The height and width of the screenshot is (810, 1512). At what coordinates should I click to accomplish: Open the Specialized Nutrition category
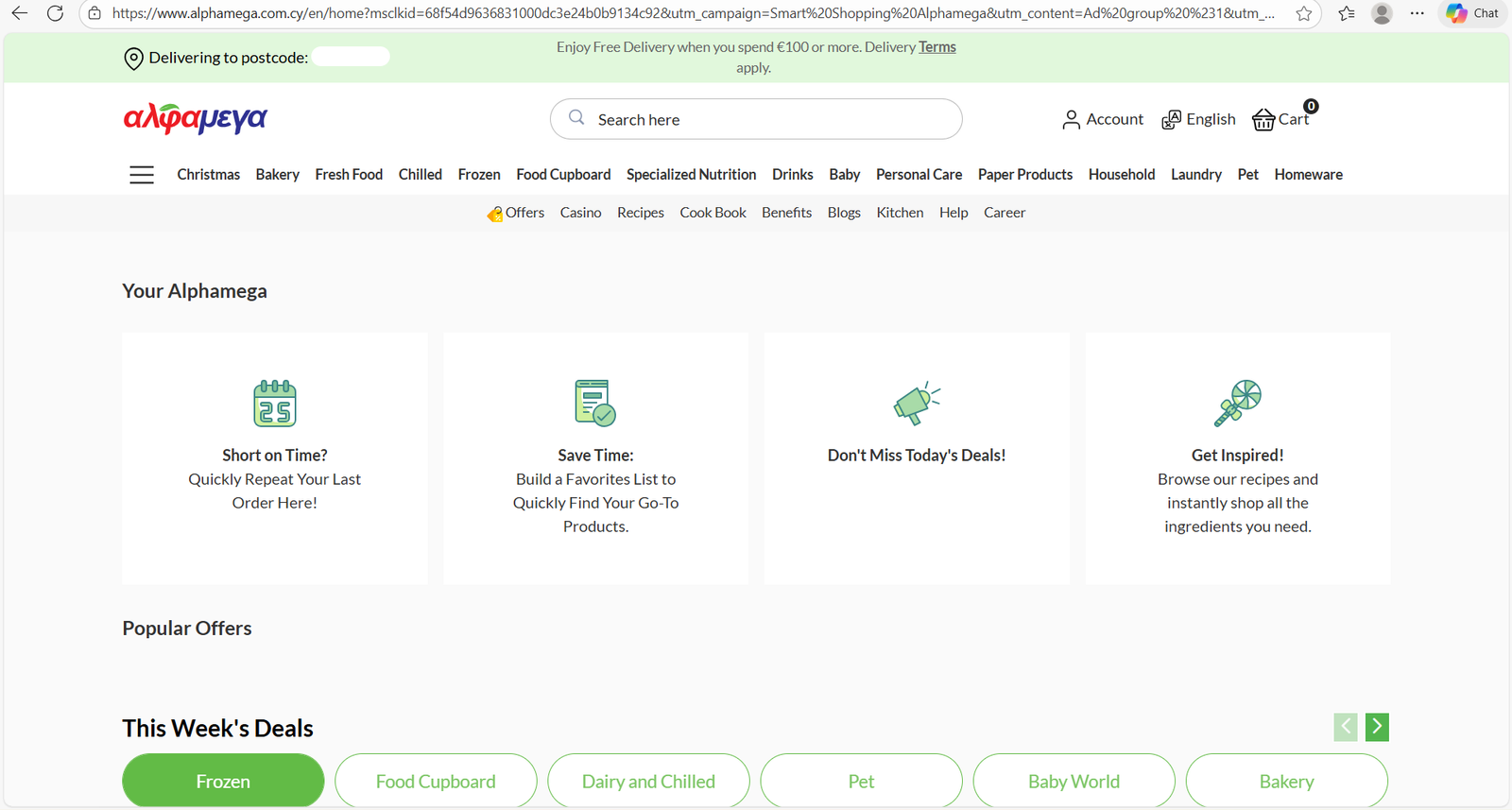pyautogui.click(x=692, y=175)
